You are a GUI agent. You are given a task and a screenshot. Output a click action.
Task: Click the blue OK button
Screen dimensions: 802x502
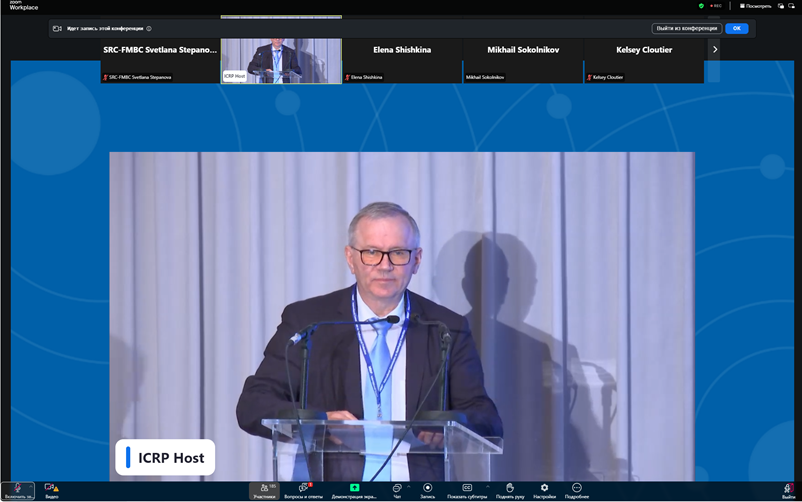click(x=737, y=28)
